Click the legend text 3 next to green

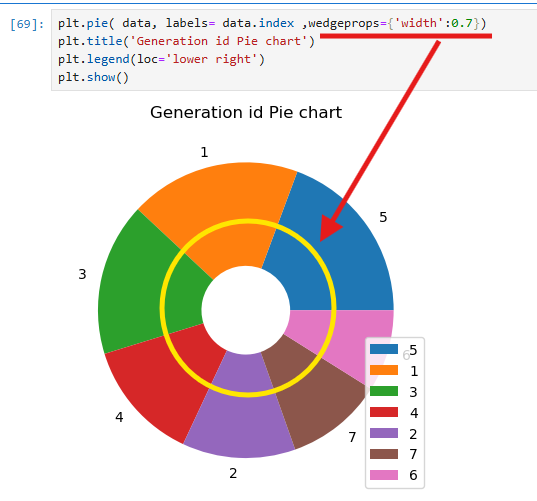pos(413,392)
